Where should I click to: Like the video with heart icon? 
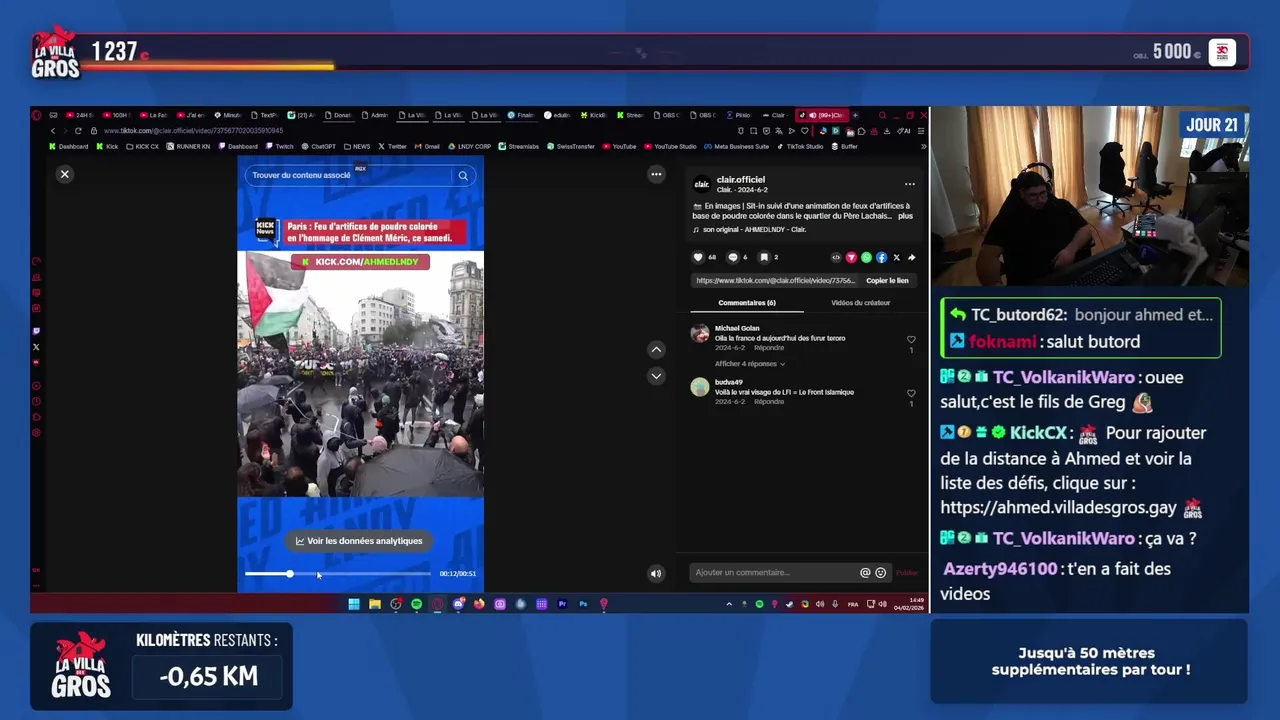(x=698, y=257)
